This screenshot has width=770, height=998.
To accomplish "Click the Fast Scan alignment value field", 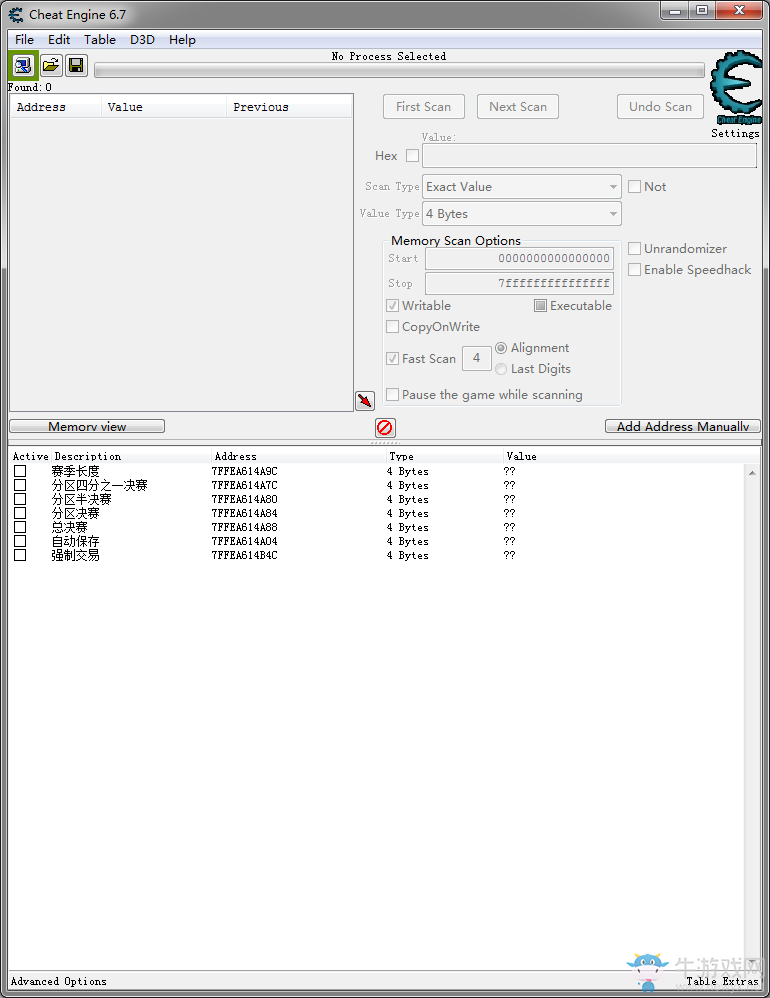I will 477,358.
